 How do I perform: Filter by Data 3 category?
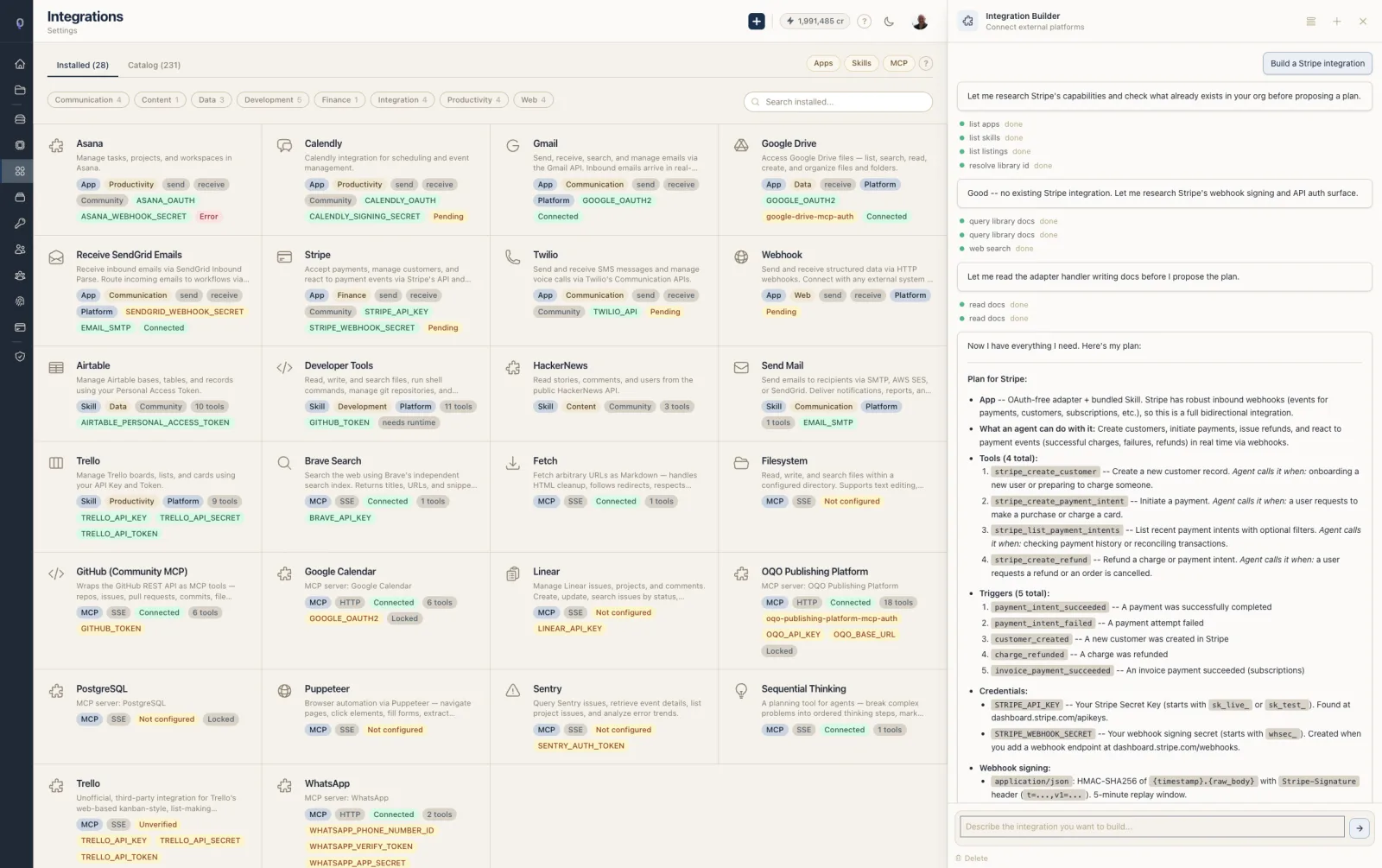point(211,100)
